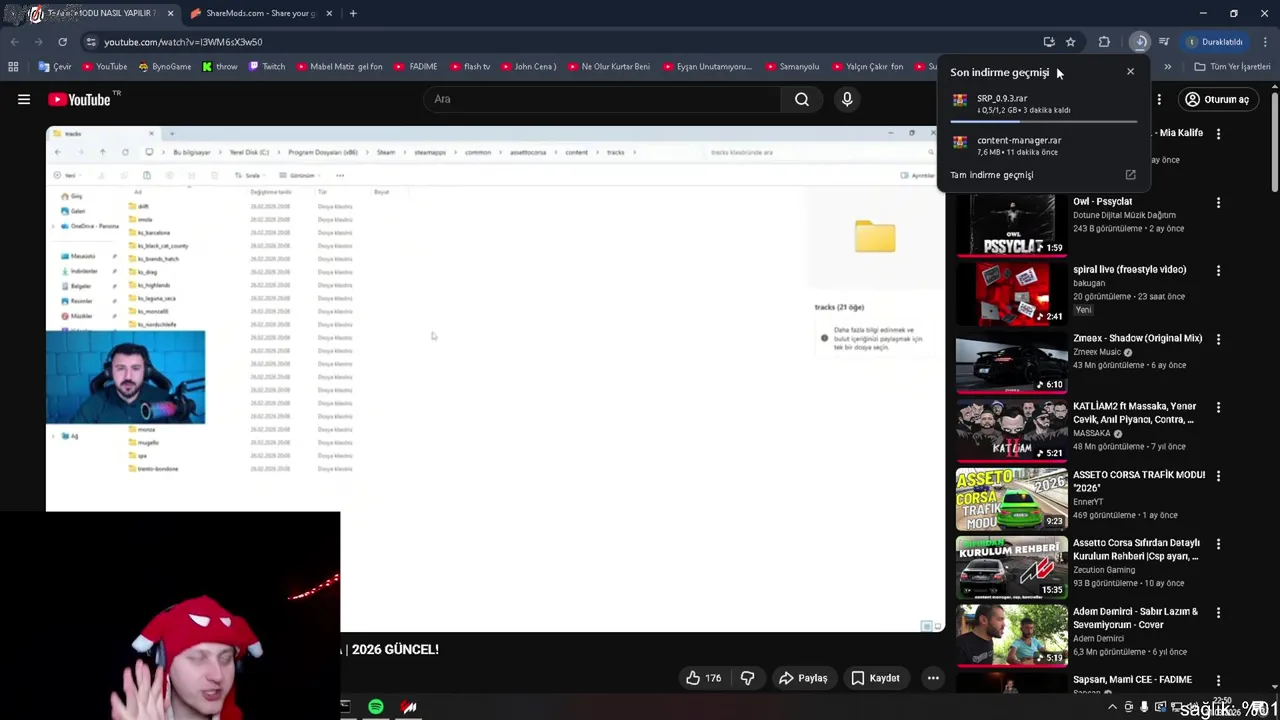Open 'spiral live (freestyle video)' title link

[1129, 270]
